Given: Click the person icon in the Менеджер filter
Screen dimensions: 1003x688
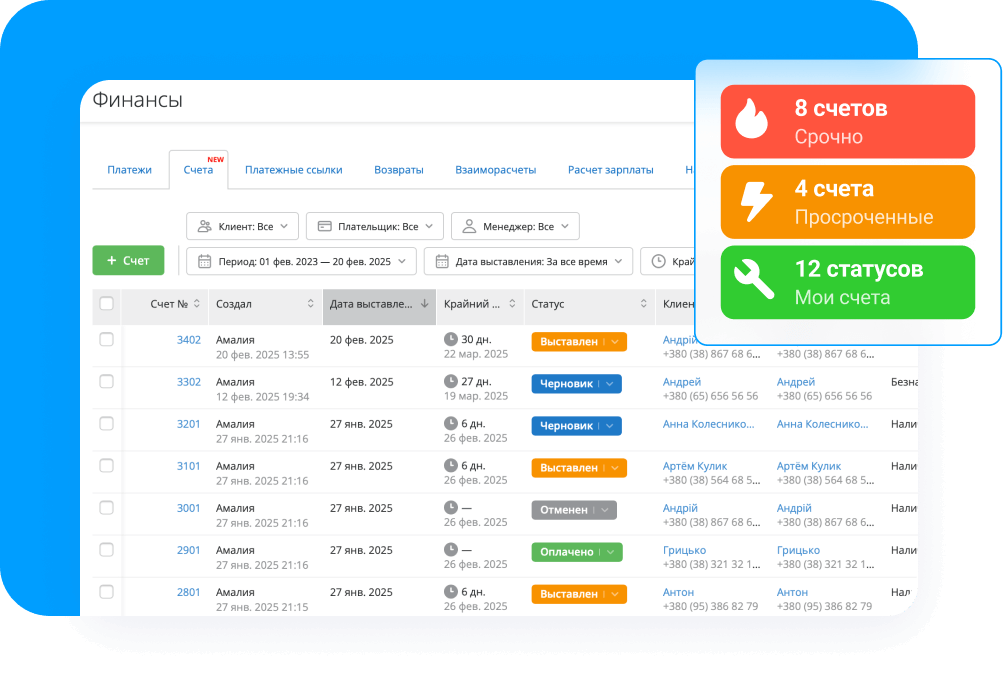Looking at the screenshot, I should coord(468,226).
